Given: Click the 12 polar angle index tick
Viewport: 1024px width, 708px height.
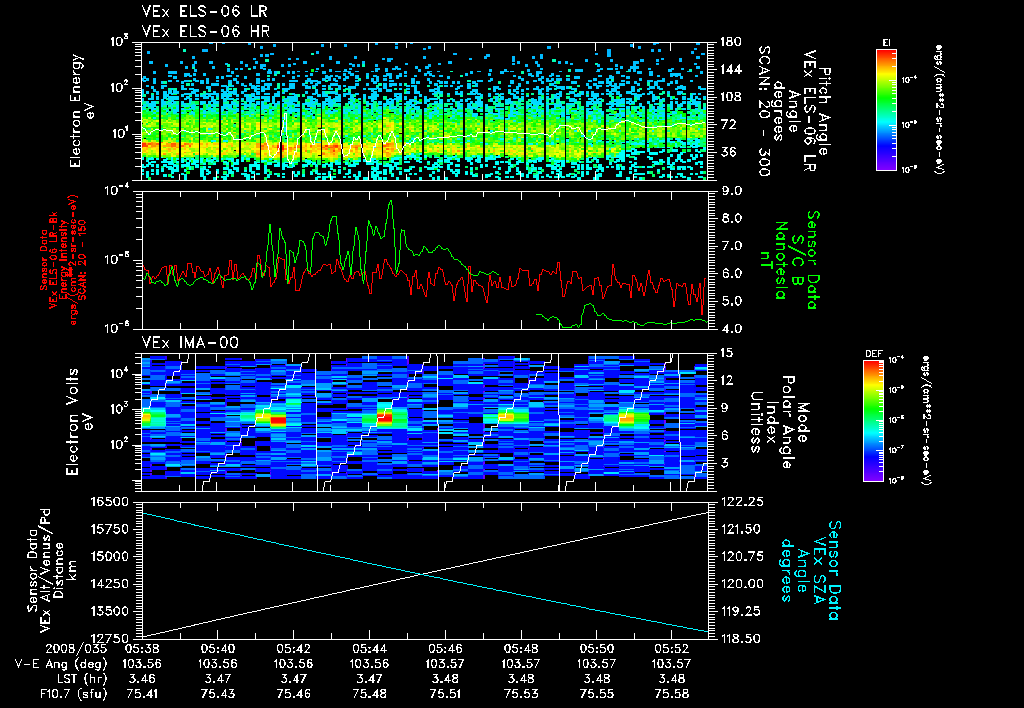Looking at the screenshot, I should click(x=726, y=380).
